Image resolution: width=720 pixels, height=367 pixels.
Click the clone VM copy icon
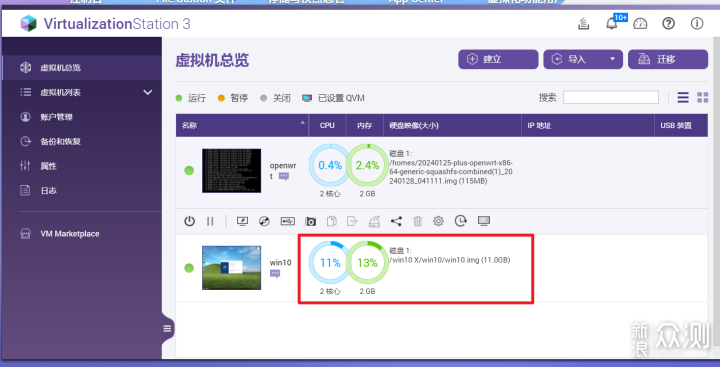tap(332, 221)
